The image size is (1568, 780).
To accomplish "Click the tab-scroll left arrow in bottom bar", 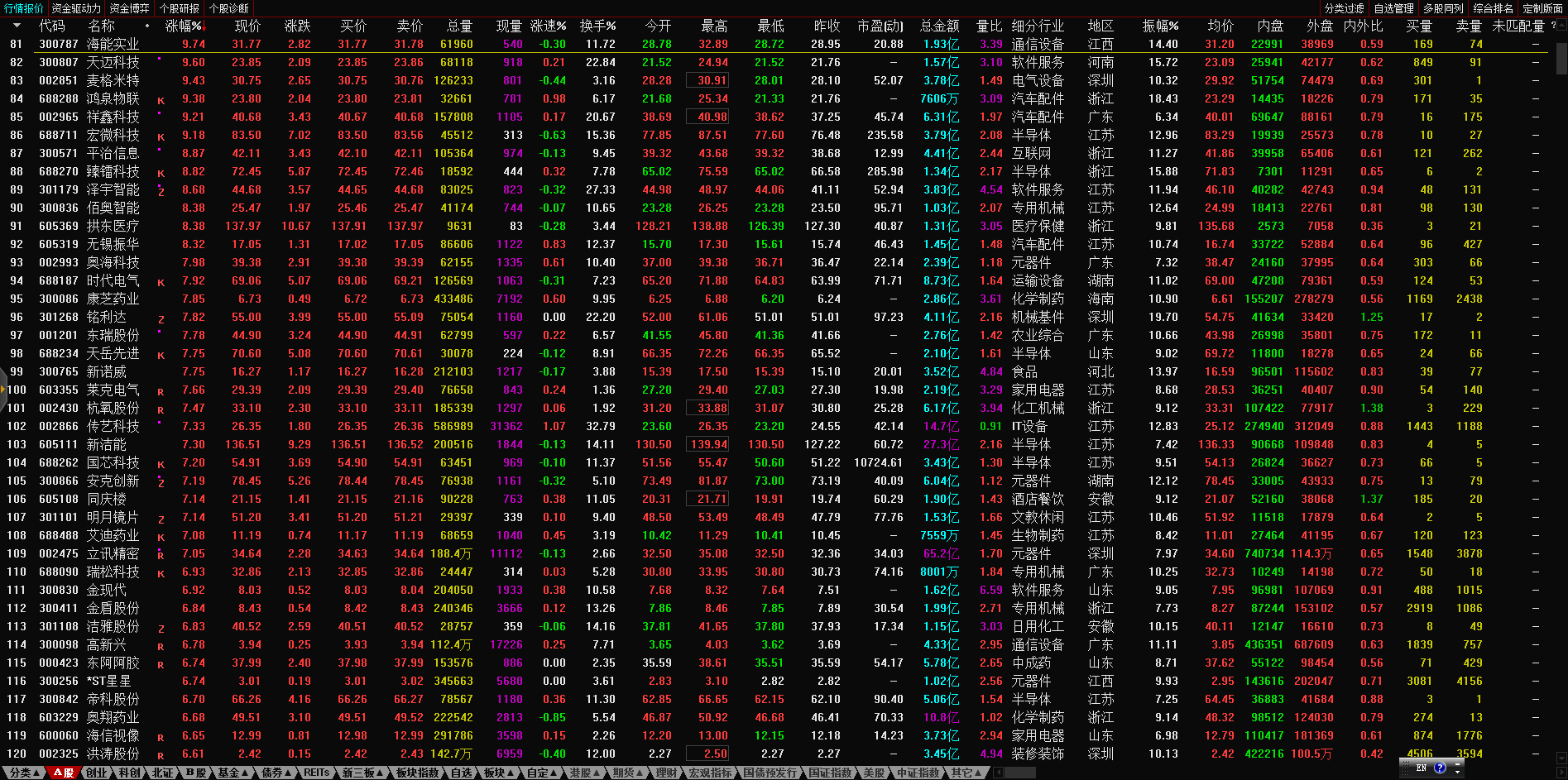I will click(999, 773).
